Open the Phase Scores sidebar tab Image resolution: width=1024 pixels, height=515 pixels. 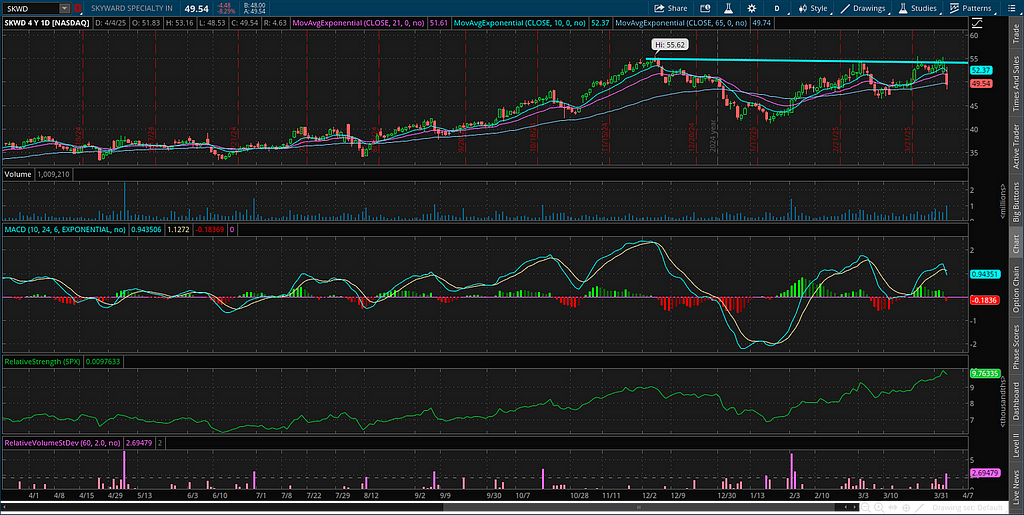pyautogui.click(x=1016, y=348)
